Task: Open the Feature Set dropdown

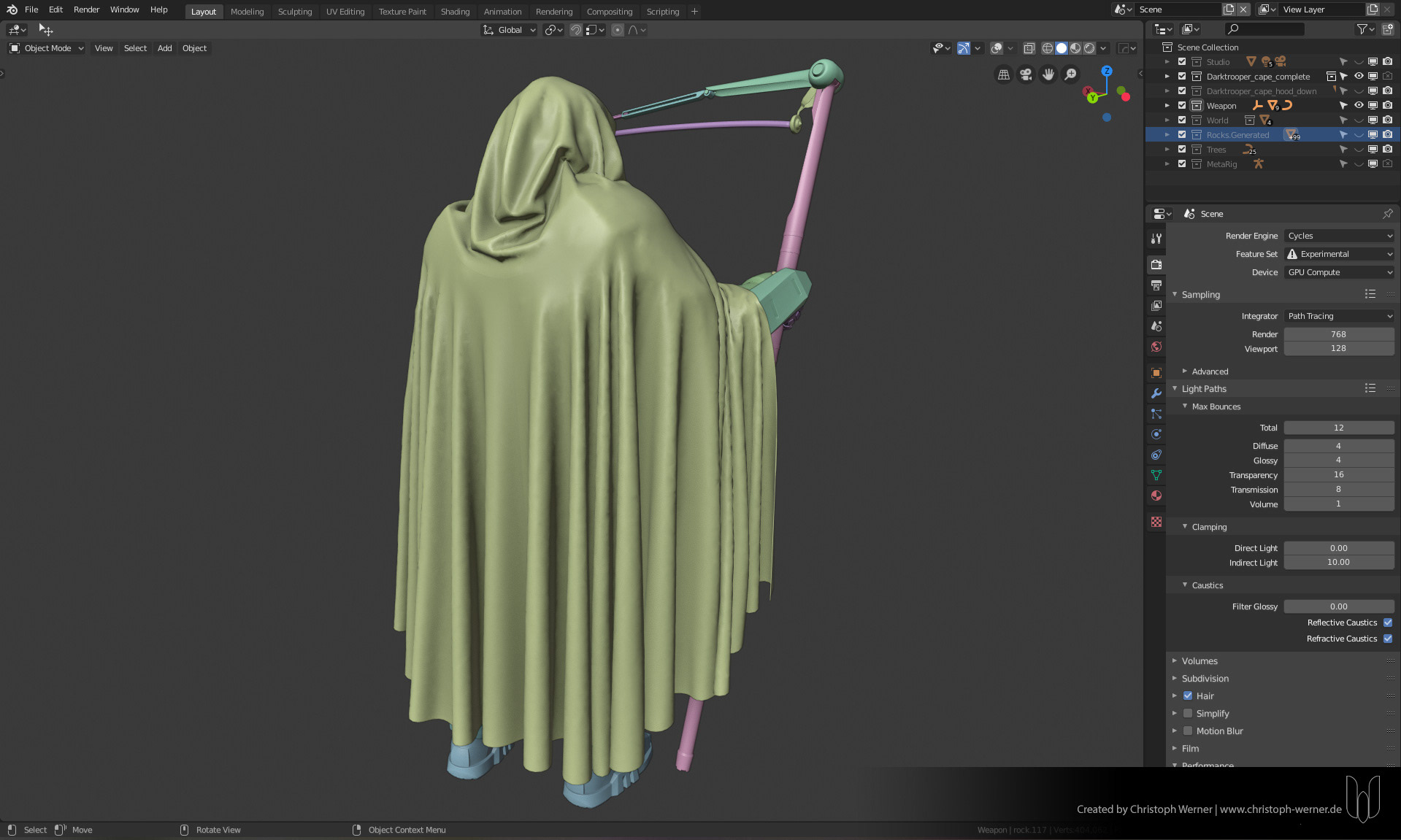Action: point(1339,254)
